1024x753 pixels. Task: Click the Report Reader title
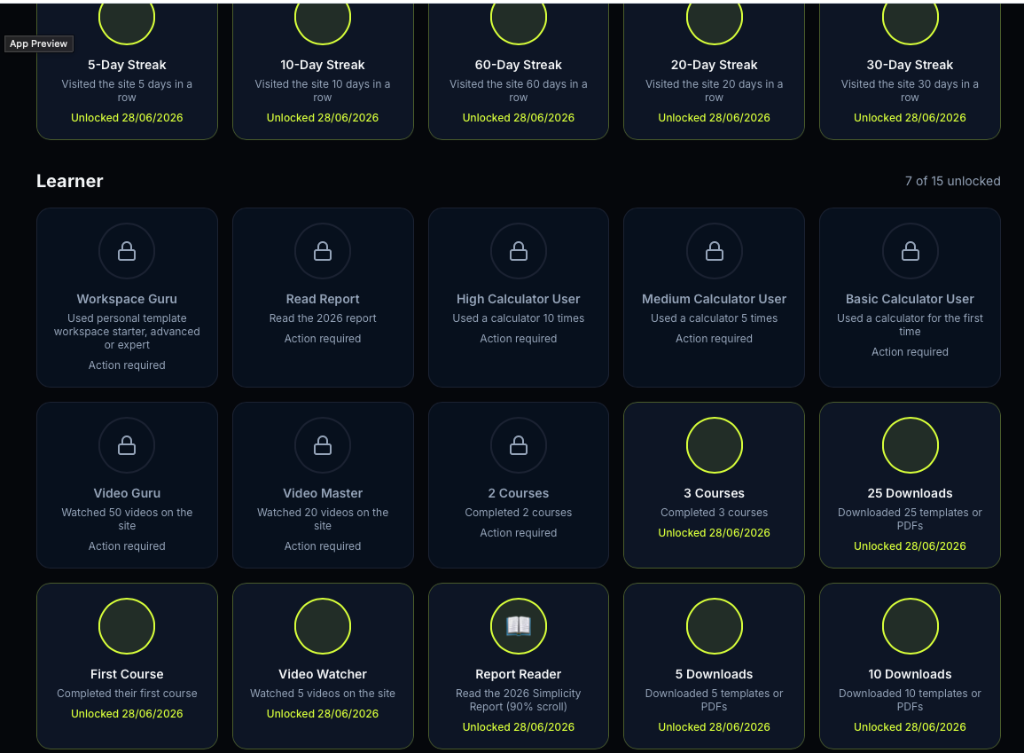click(519, 674)
